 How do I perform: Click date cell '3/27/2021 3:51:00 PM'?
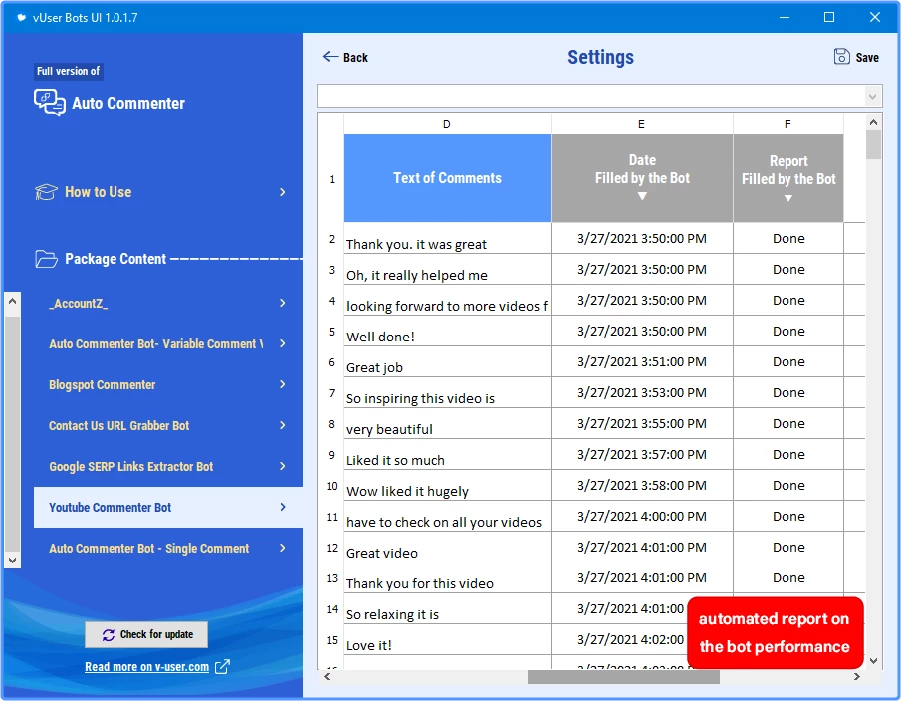(642, 362)
